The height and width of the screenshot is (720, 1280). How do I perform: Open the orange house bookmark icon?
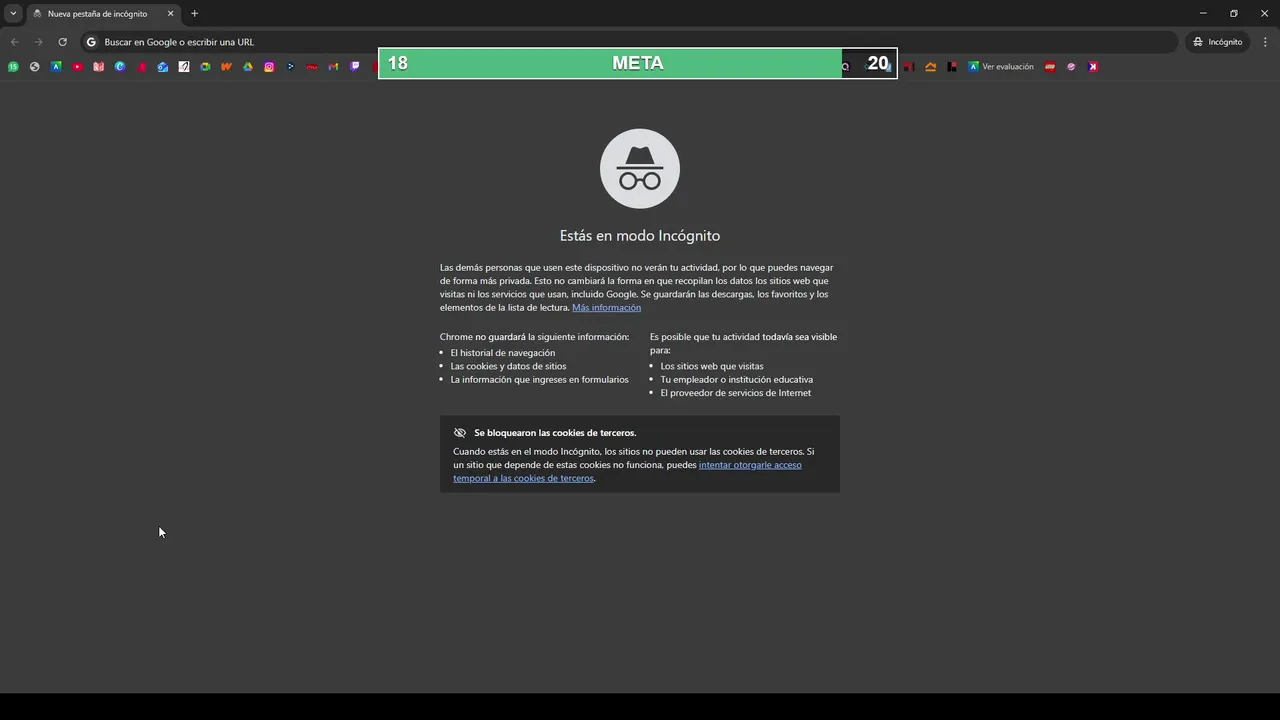click(931, 67)
